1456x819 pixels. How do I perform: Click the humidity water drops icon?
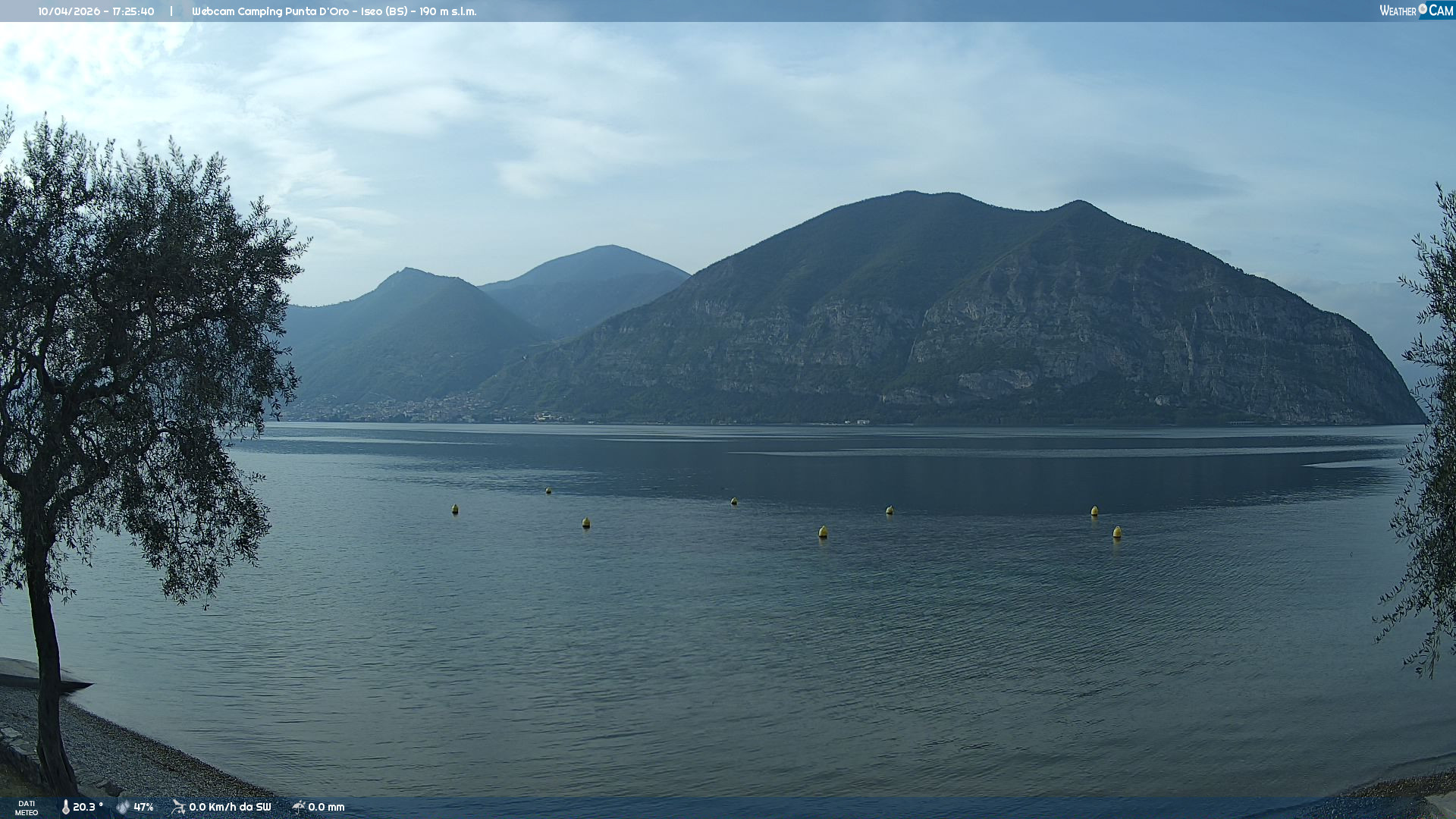[x=123, y=807]
